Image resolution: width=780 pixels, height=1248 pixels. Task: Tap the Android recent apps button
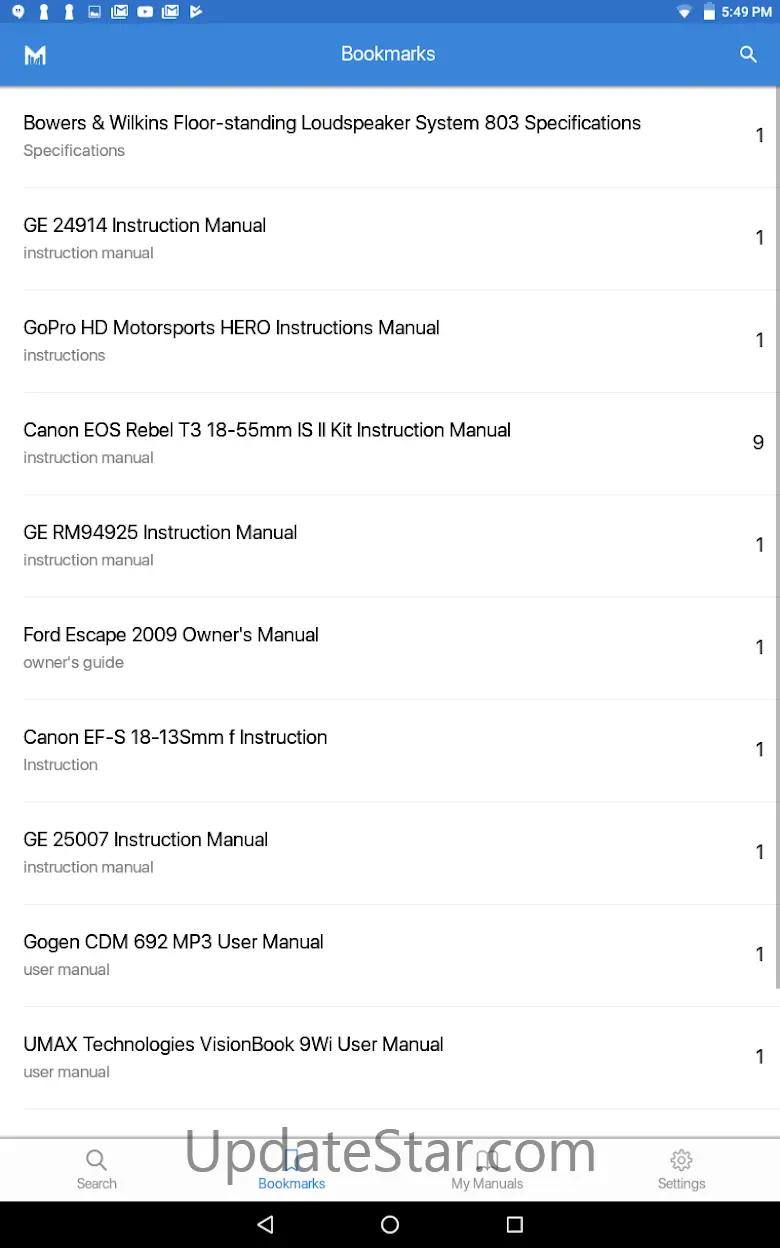pyautogui.click(x=515, y=1224)
